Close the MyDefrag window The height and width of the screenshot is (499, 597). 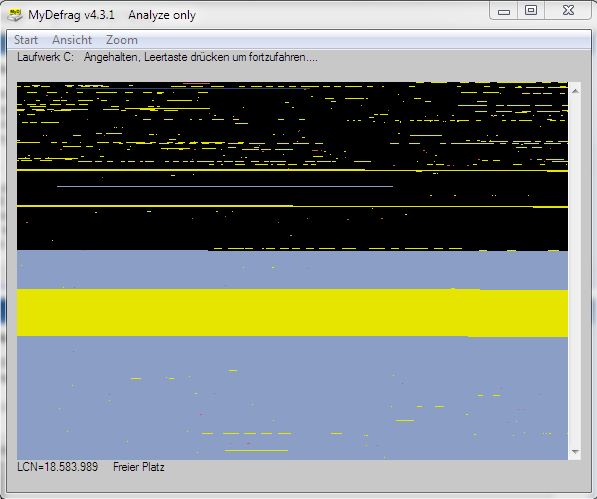[568, 11]
